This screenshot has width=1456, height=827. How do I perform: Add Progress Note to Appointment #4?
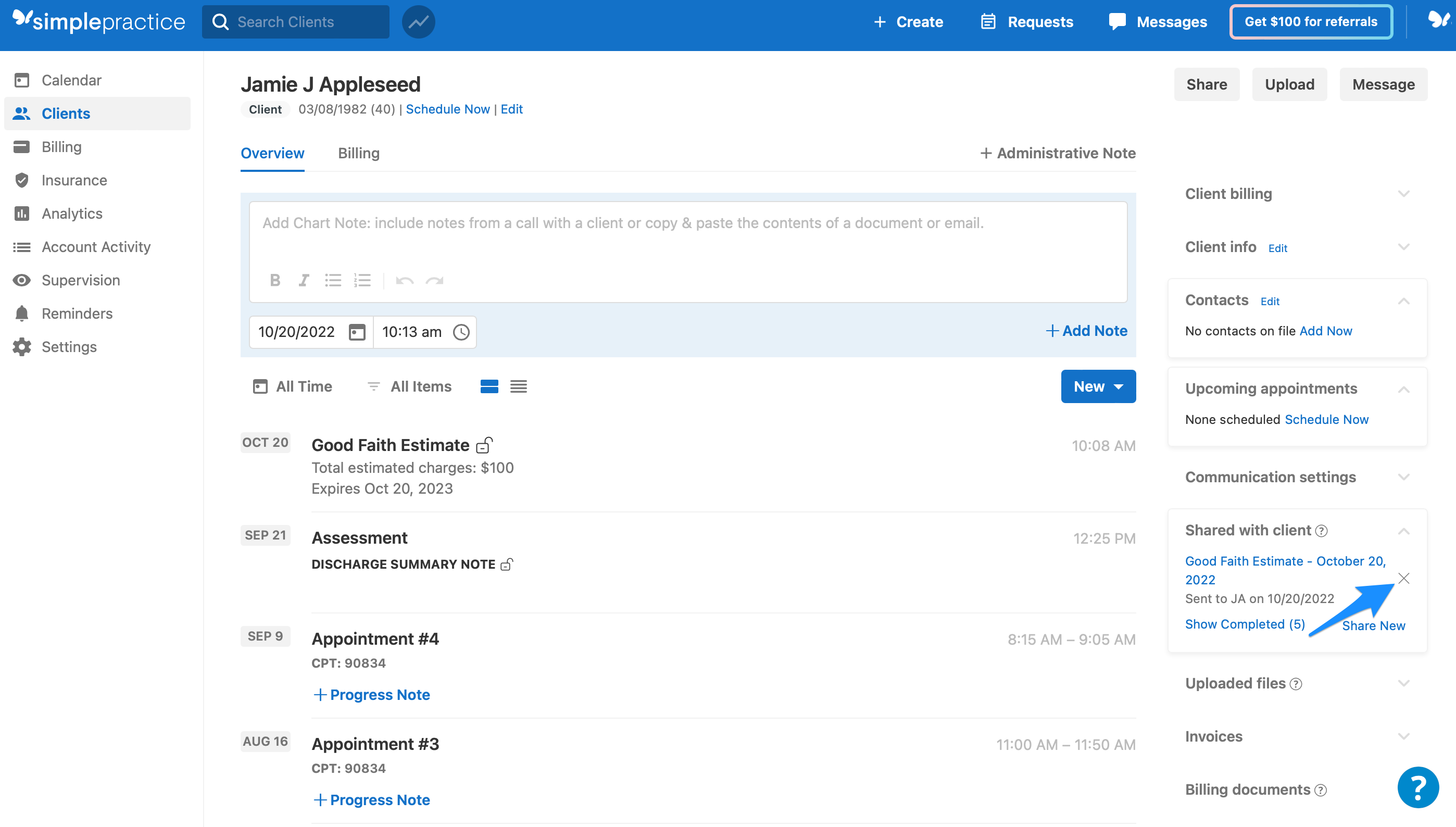372,695
